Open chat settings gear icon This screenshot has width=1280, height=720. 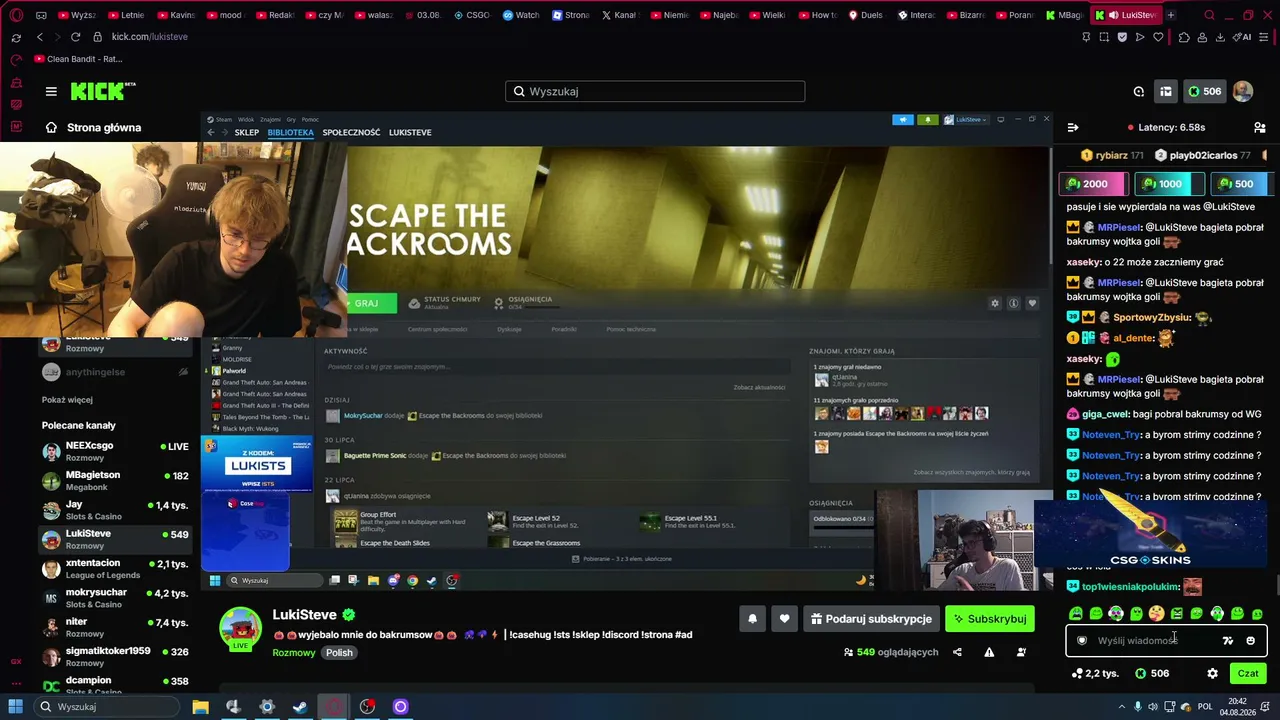tap(1212, 673)
